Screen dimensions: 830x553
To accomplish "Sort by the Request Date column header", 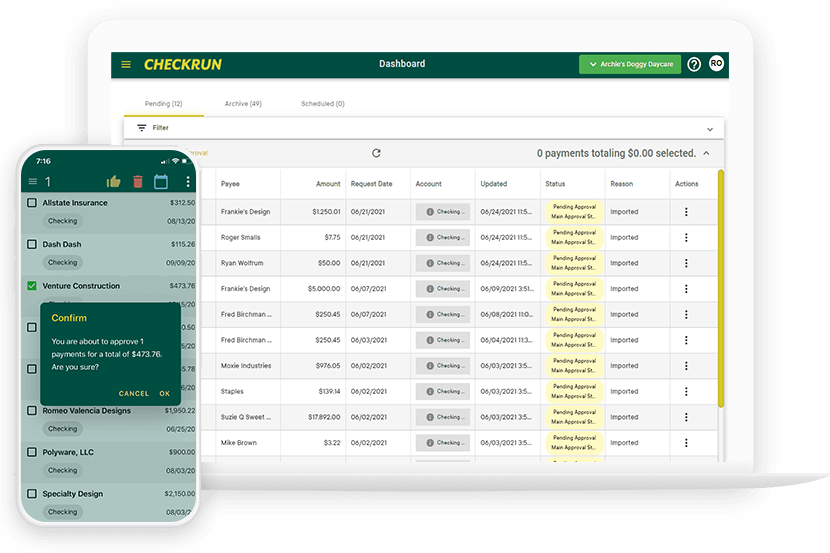I will click(372, 184).
